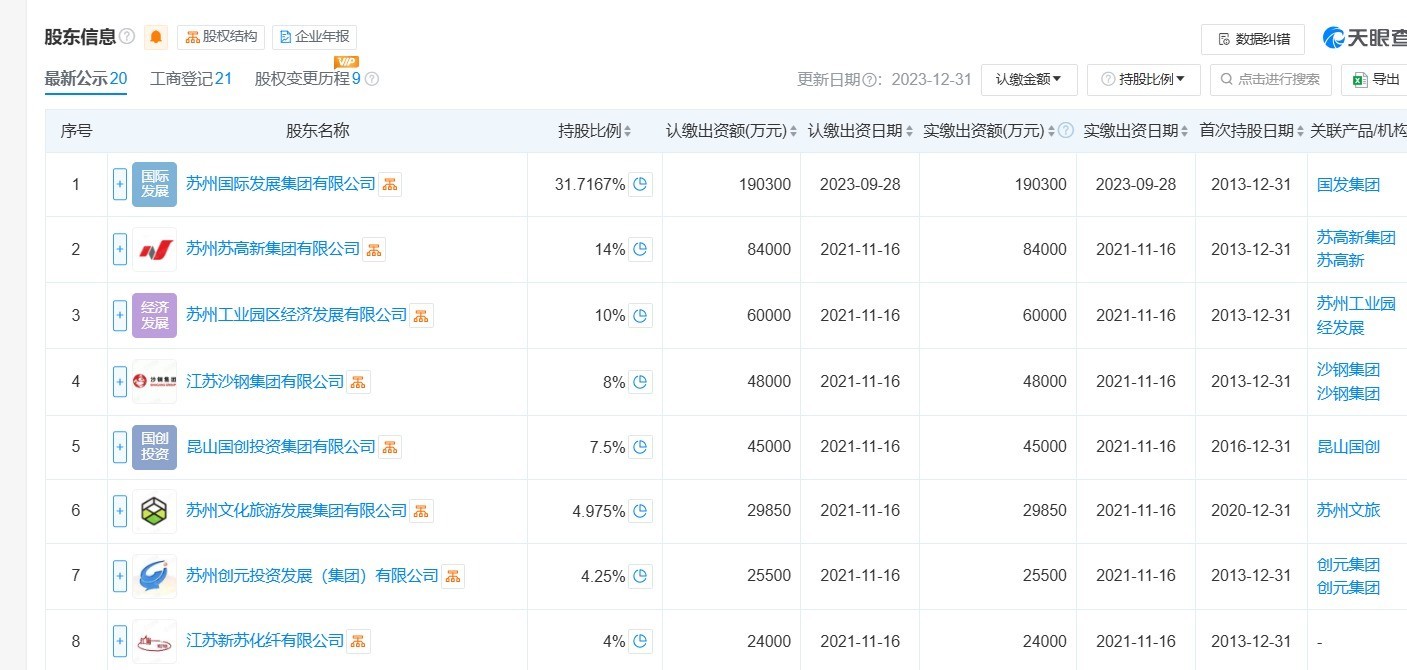This screenshot has width=1407, height=670.
Task: Click pie chart icon next to 4.25%
Action: (641, 576)
